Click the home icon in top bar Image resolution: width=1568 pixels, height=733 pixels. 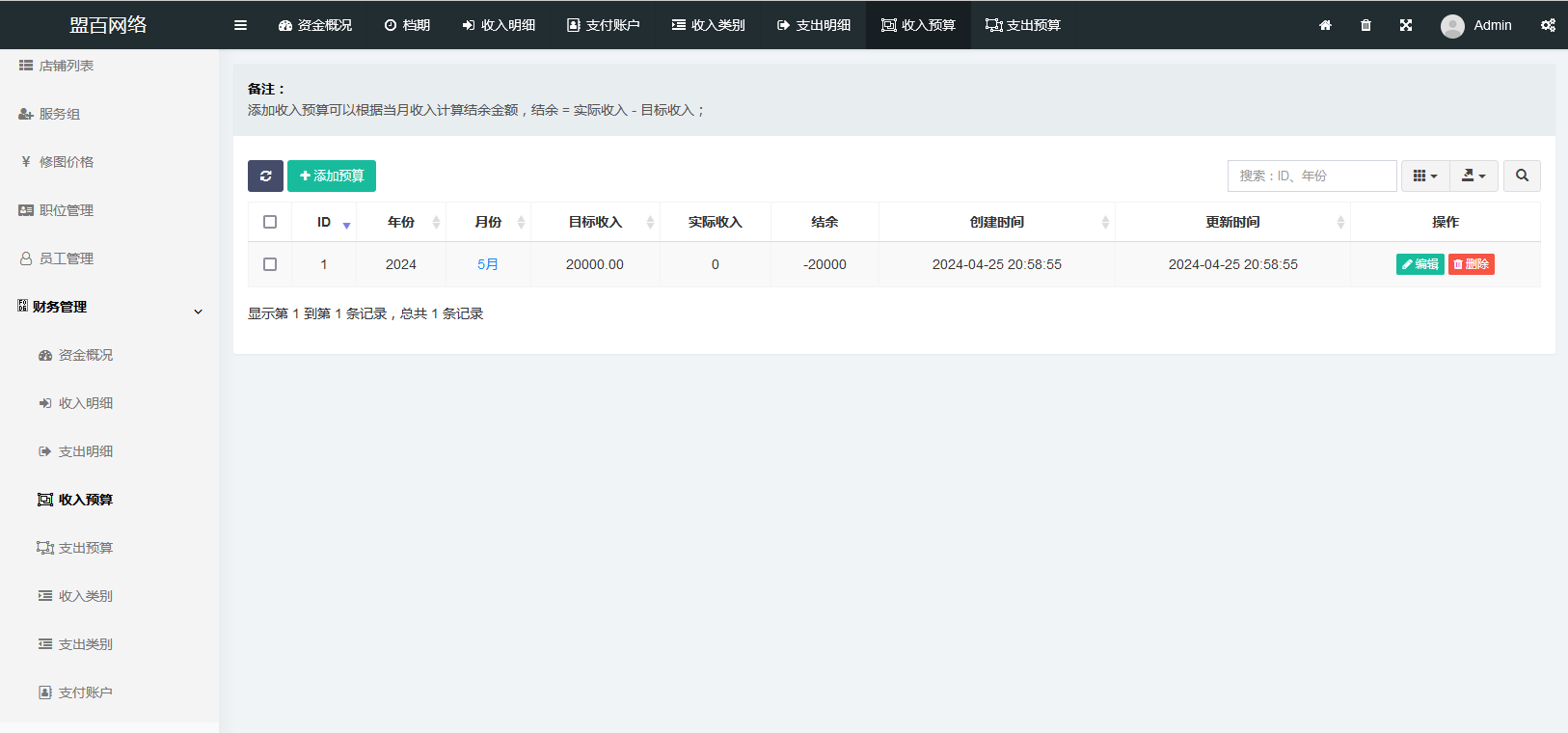point(1325,25)
